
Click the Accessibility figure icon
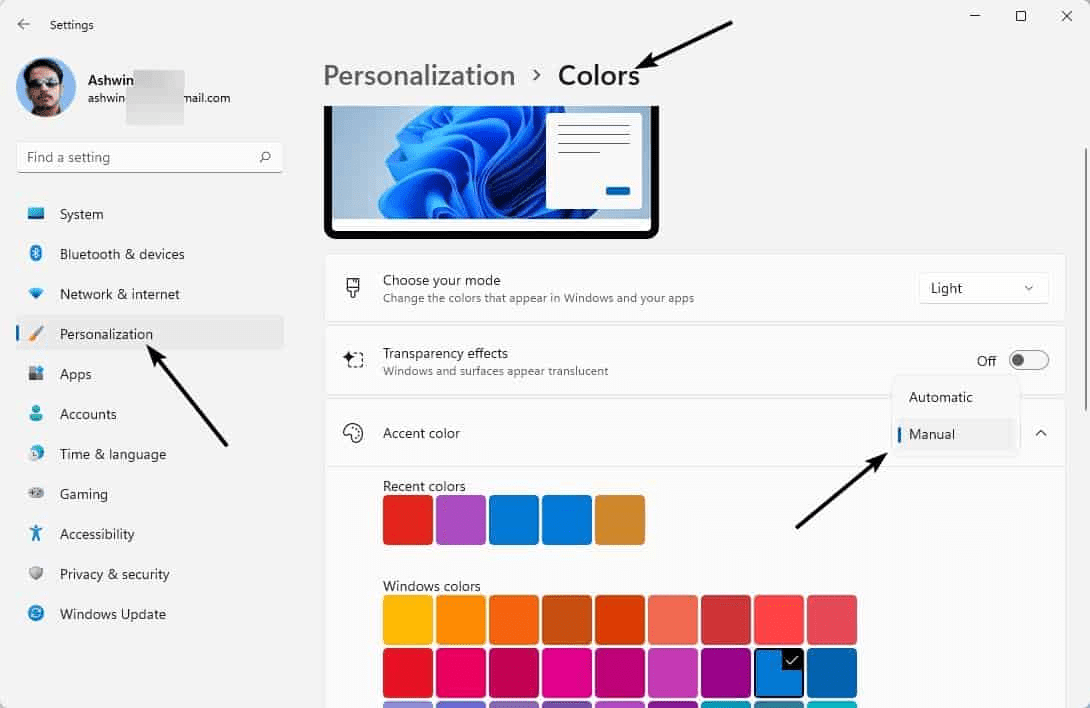click(x=37, y=534)
